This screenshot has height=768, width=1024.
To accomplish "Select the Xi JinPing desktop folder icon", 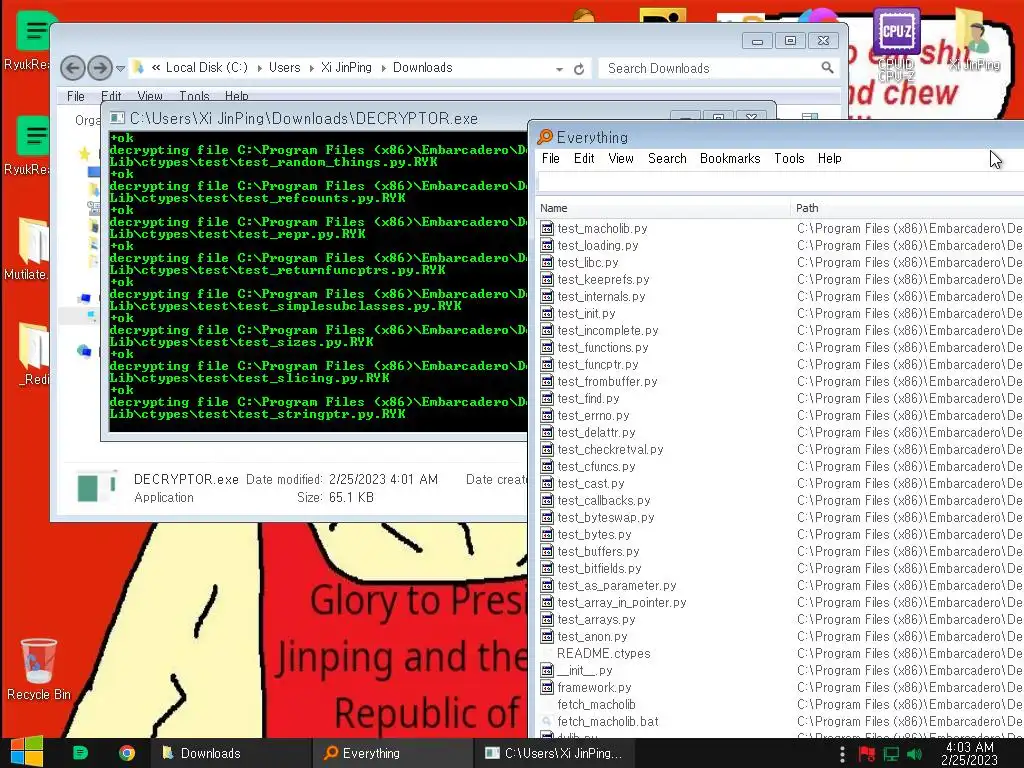I will click(974, 39).
